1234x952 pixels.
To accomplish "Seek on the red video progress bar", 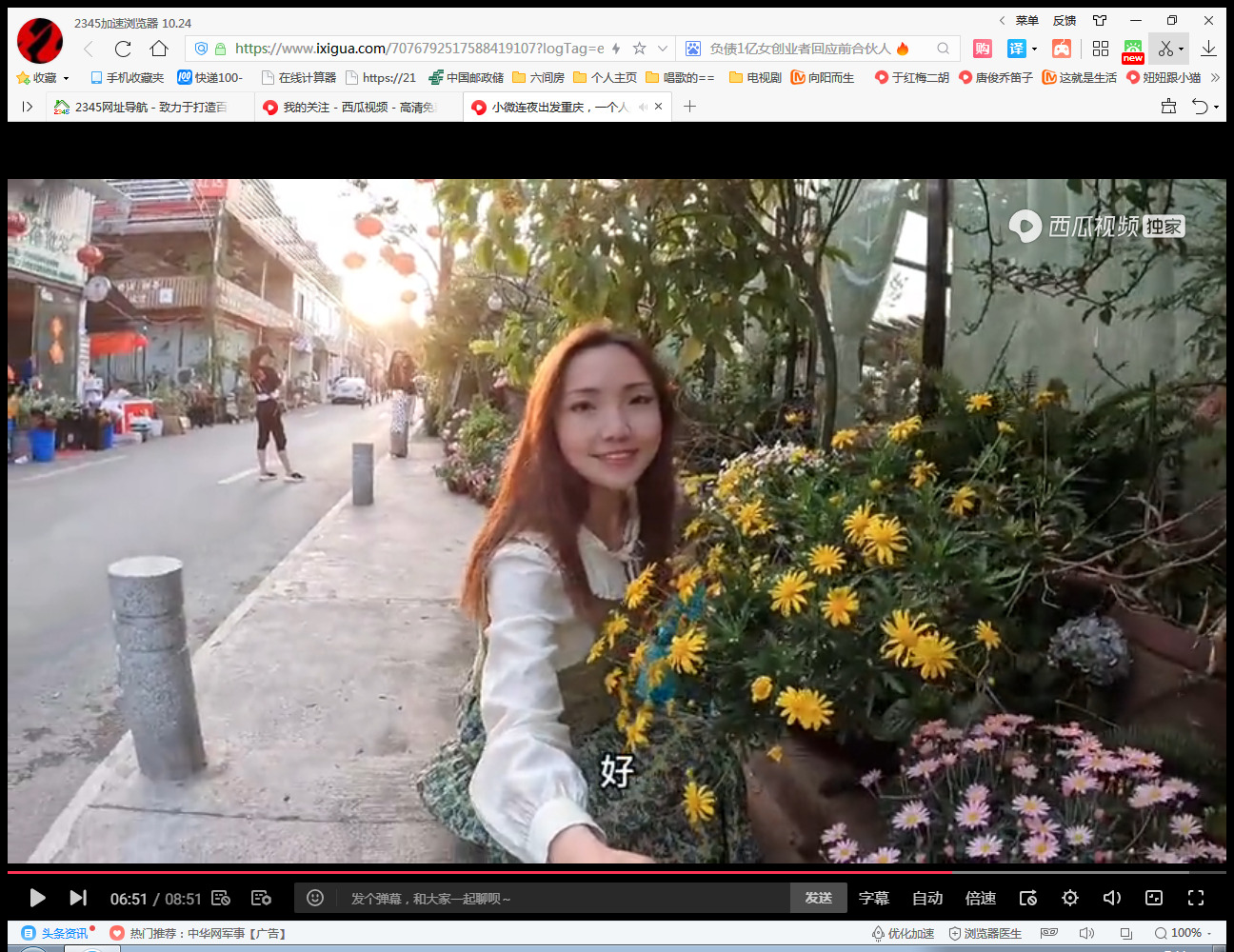I will (x=616, y=871).
